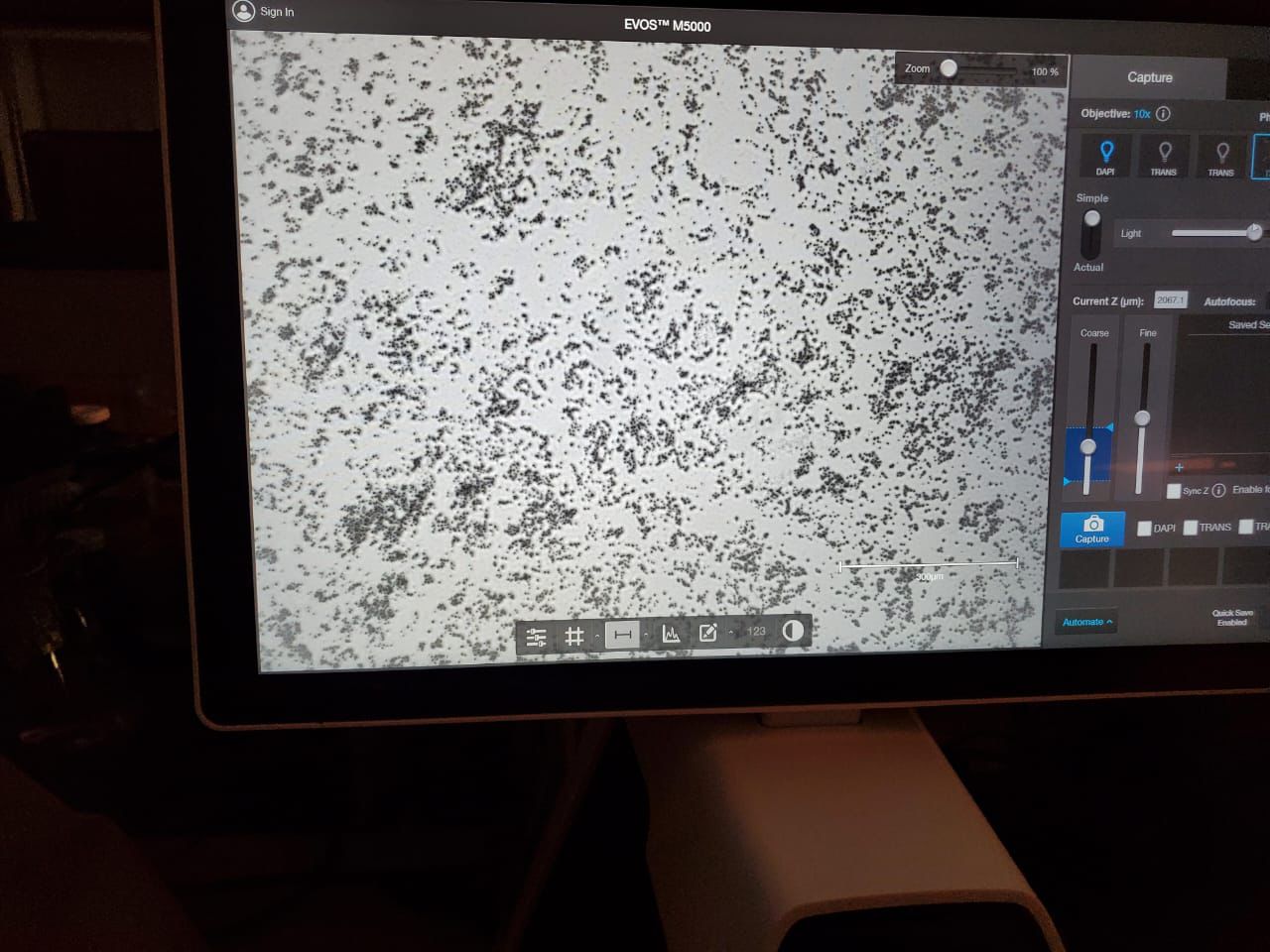Click the contrast half-circle icon
Screen dimensions: 1270x952
pos(793,631)
